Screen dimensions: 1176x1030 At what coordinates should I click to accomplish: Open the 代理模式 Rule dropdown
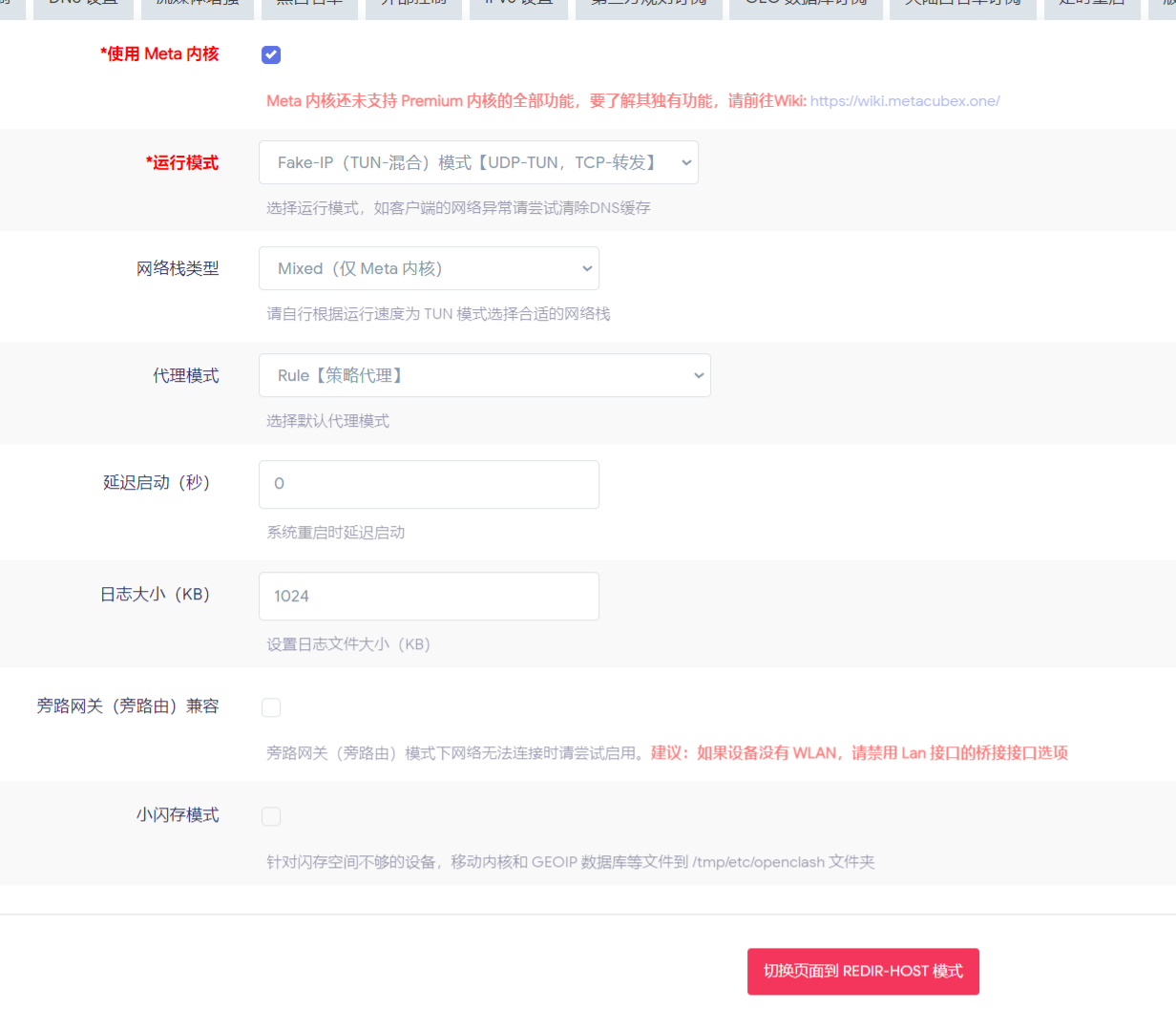click(484, 375)
